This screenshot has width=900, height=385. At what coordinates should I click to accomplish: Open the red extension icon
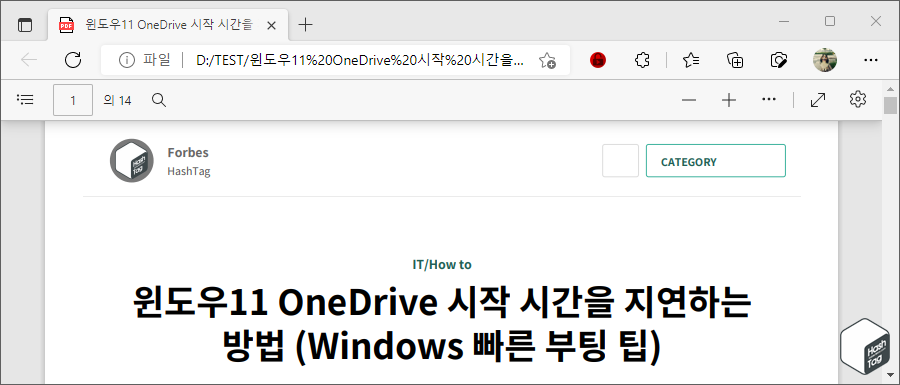click(x=598, y=60)
